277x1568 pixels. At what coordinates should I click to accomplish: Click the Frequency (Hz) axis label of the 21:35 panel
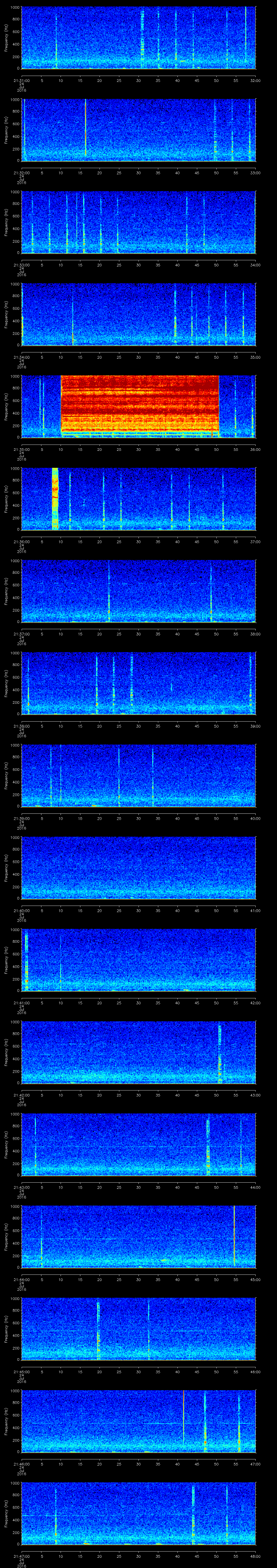coord(6,407)
